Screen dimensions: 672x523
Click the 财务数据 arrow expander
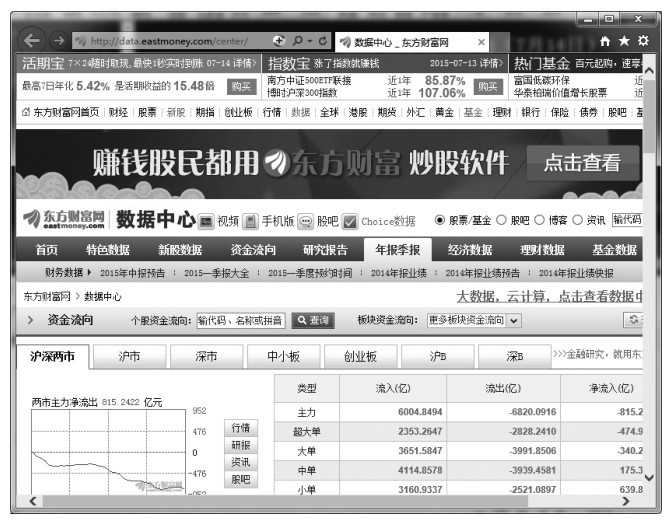pos(89,272)
